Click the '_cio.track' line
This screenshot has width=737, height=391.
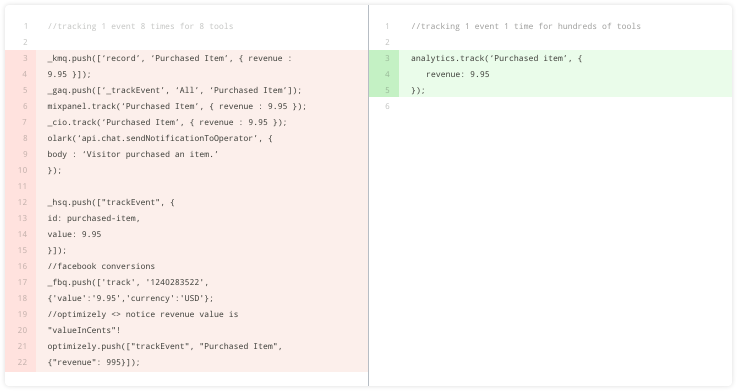pos(167,122)
